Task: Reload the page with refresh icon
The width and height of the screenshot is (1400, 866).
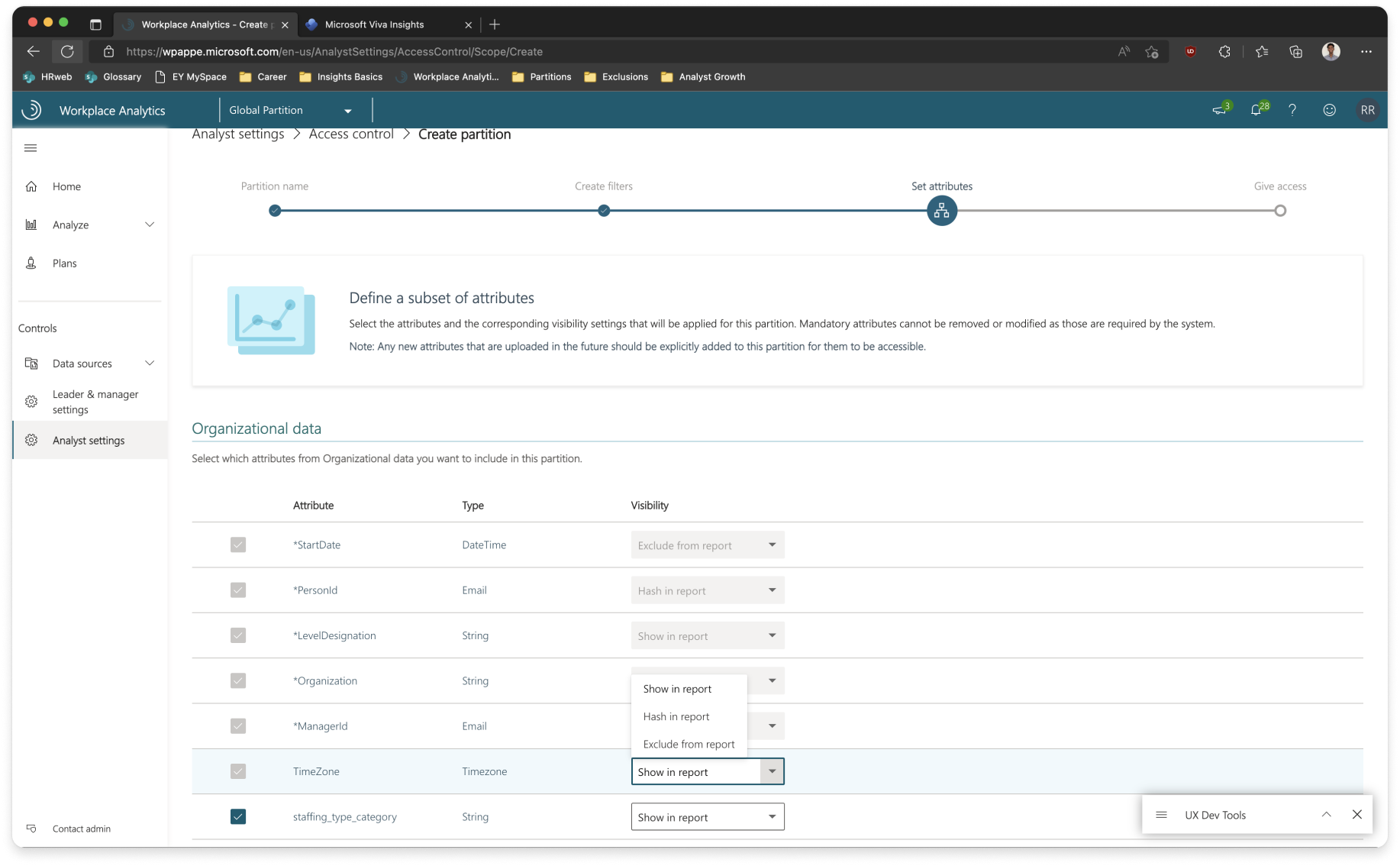Action: click(67, 52)
